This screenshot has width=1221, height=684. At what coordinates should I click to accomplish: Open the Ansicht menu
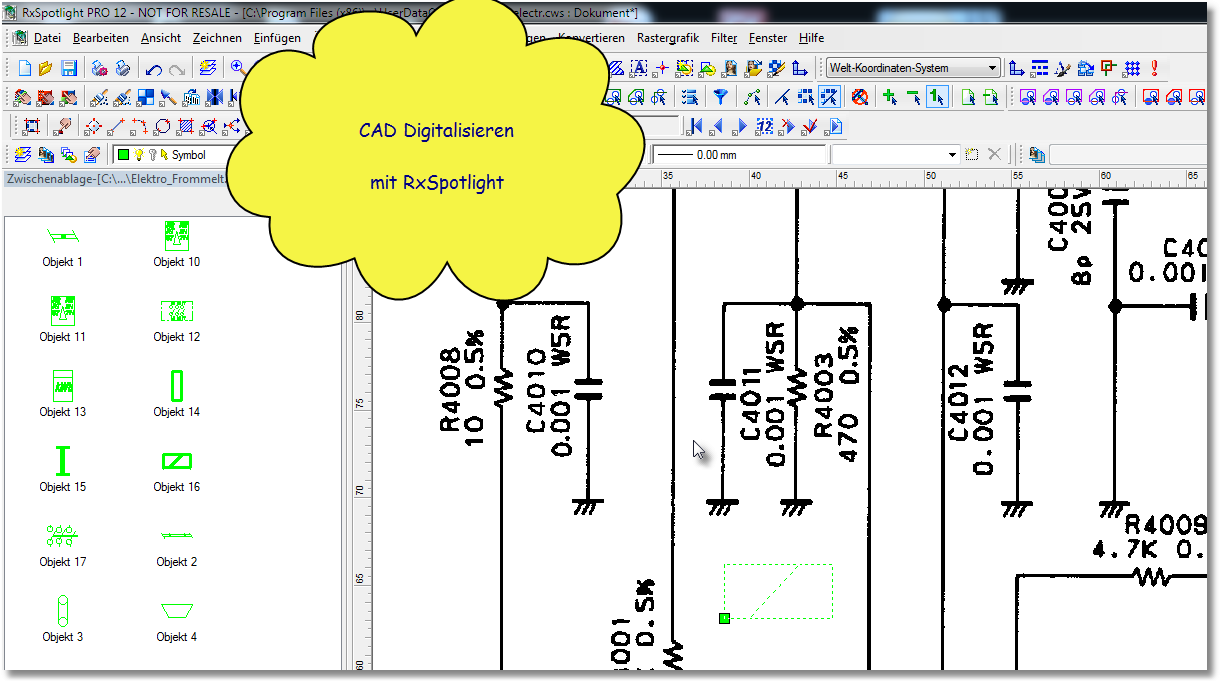tap(161, 38)
